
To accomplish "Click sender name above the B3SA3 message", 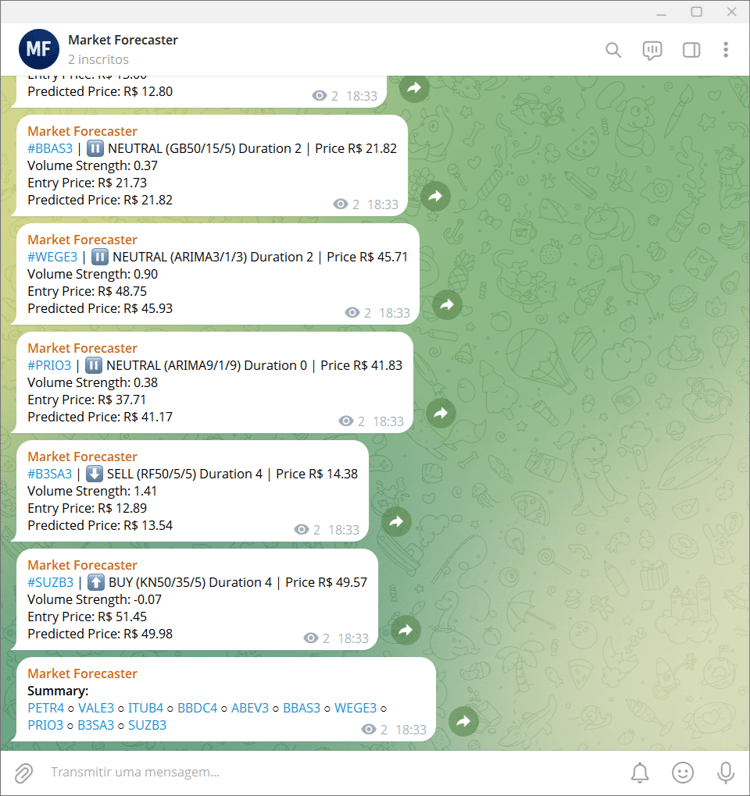I will click(82, 457).
